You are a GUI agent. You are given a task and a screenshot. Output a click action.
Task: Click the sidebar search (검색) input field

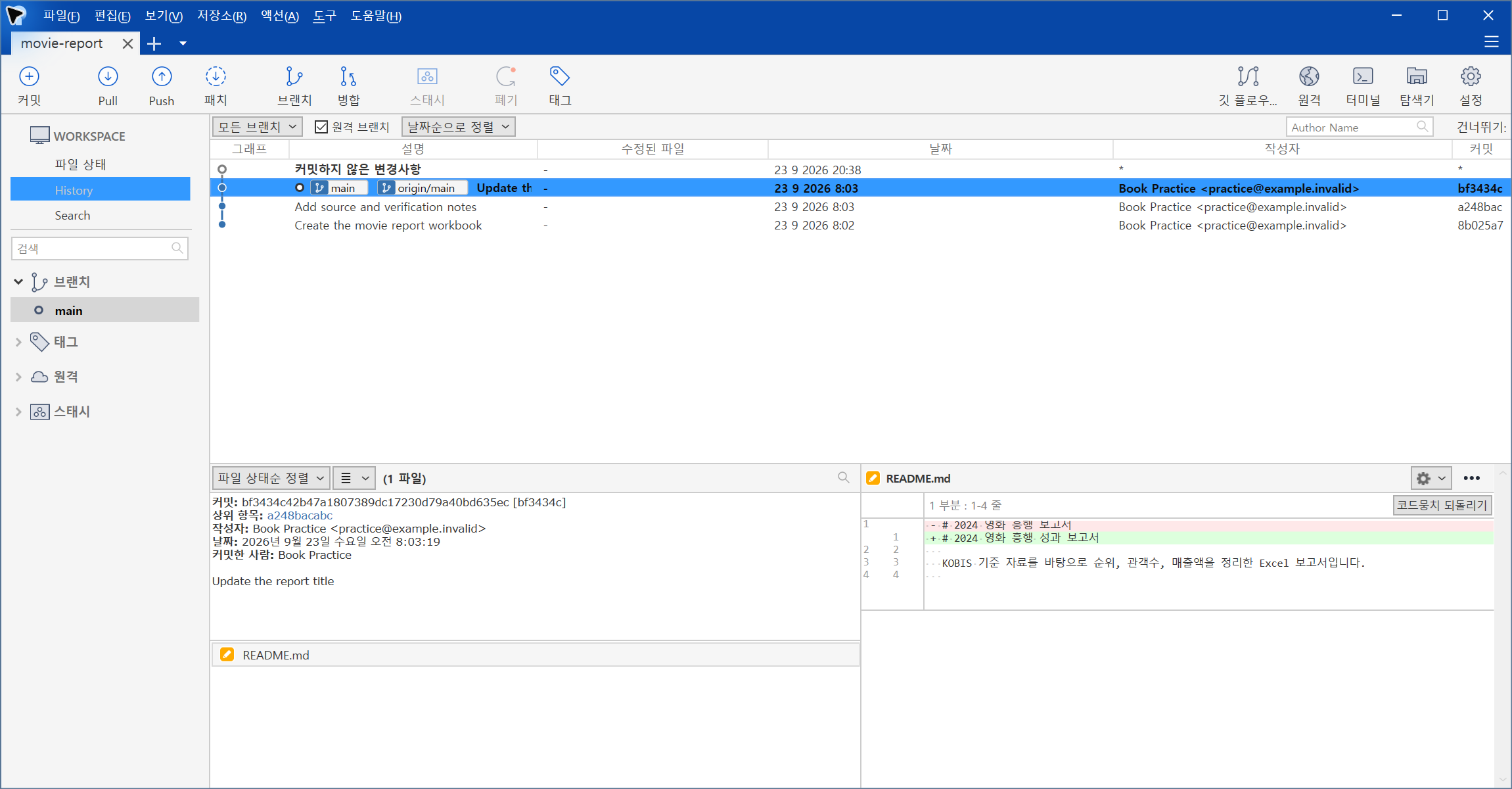click(100, 248)
